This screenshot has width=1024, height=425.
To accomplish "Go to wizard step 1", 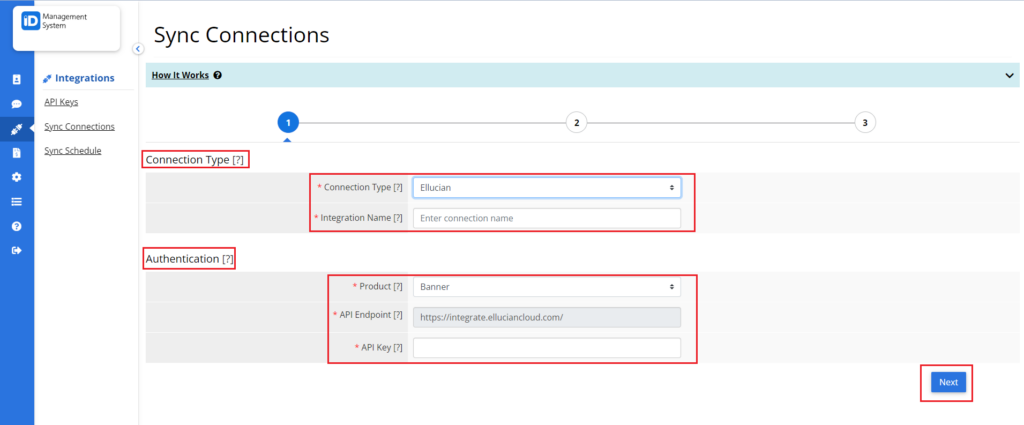I will coord(288,122).
